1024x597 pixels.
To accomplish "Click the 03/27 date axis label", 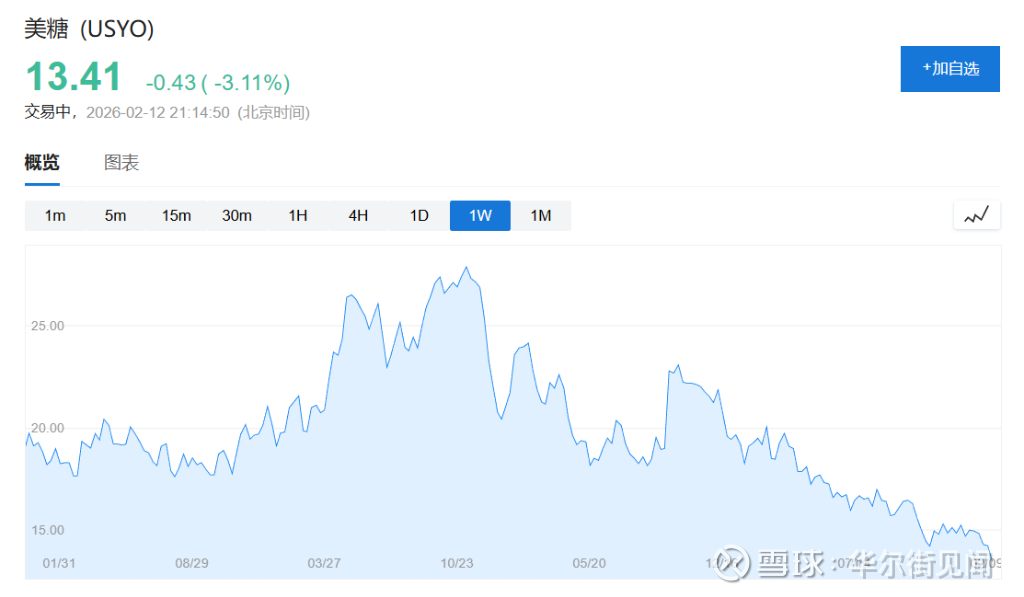I will pyautogui.click(x=324, y=563).
